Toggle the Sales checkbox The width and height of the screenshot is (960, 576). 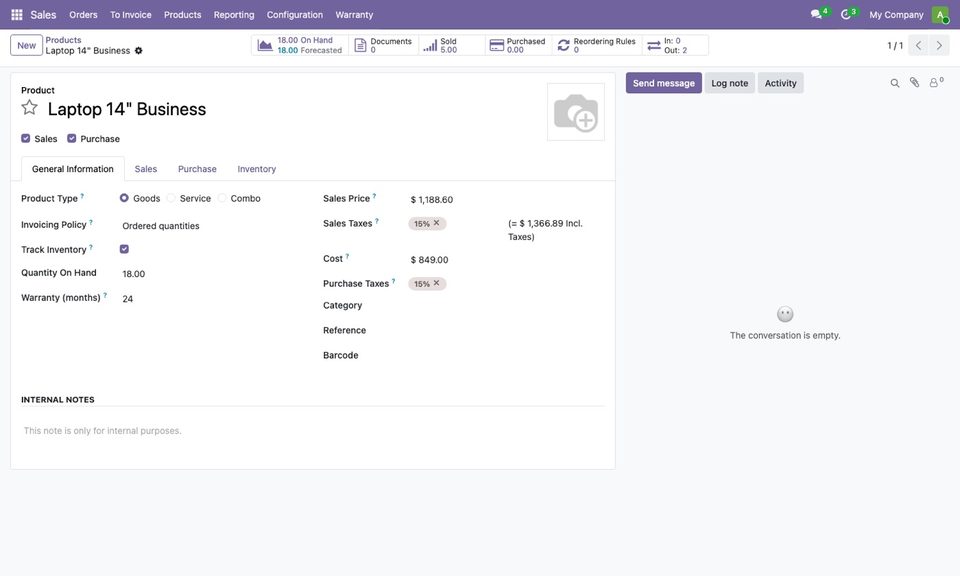[x=26, y=138]
